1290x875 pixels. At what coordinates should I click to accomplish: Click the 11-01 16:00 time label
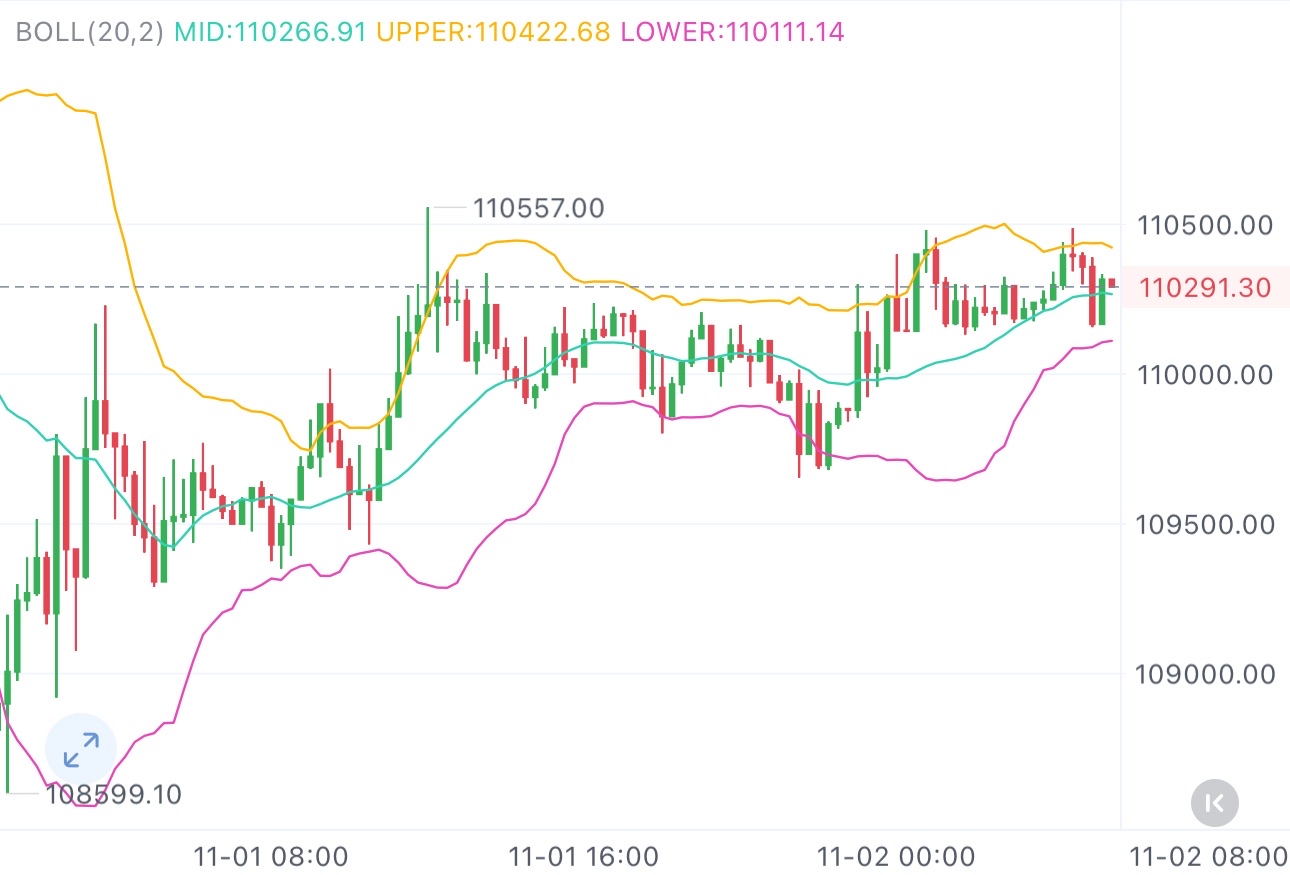[x=583, y=857]
